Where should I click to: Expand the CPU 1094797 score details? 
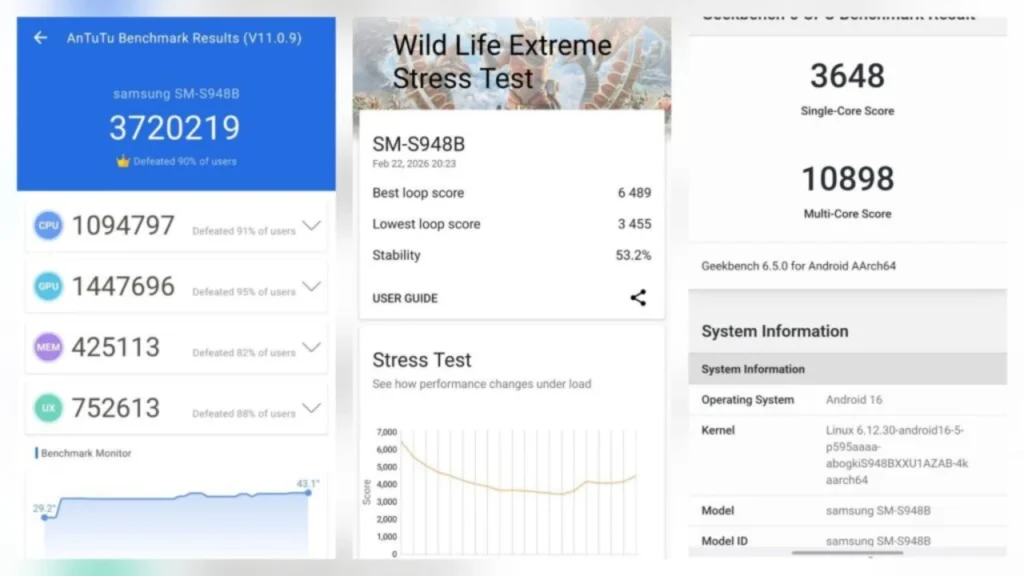(x=311, y=225)
